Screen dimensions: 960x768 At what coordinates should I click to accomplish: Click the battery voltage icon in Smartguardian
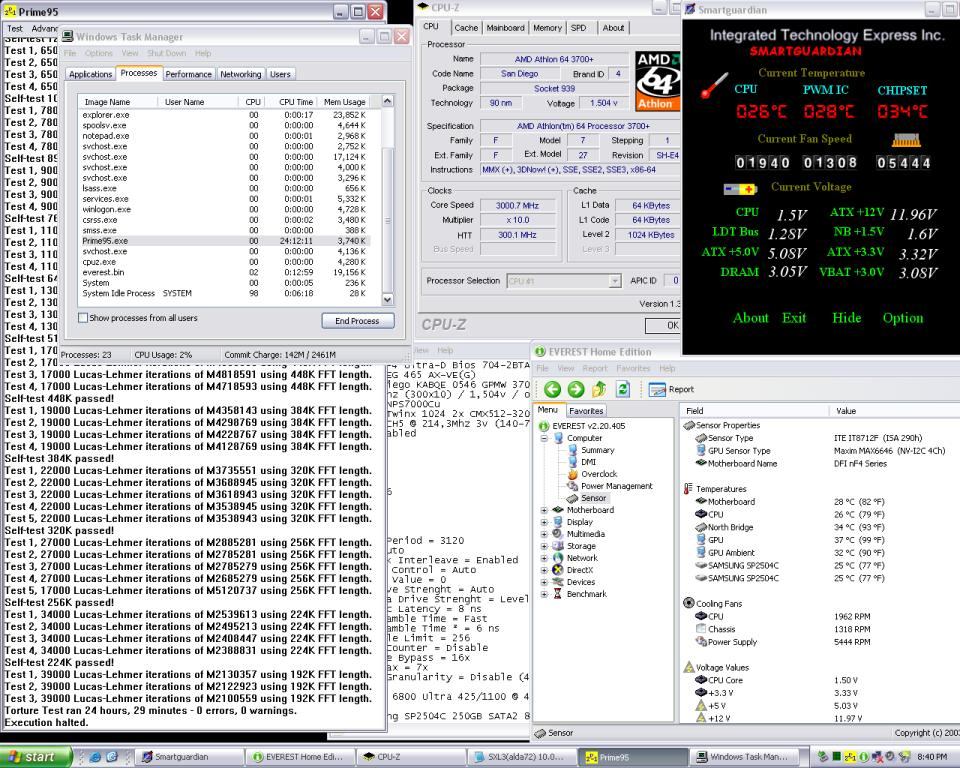pos(740,189)
